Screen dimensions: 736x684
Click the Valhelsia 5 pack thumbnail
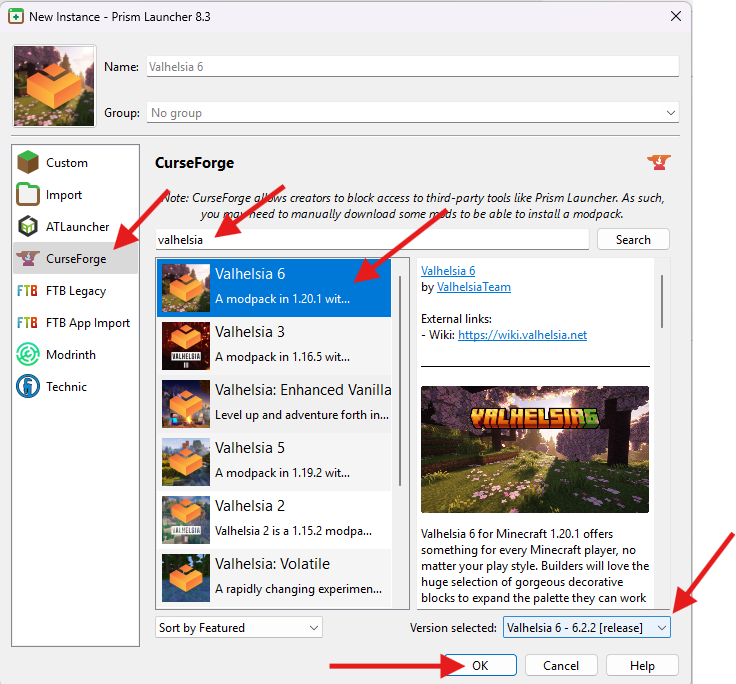186,462
